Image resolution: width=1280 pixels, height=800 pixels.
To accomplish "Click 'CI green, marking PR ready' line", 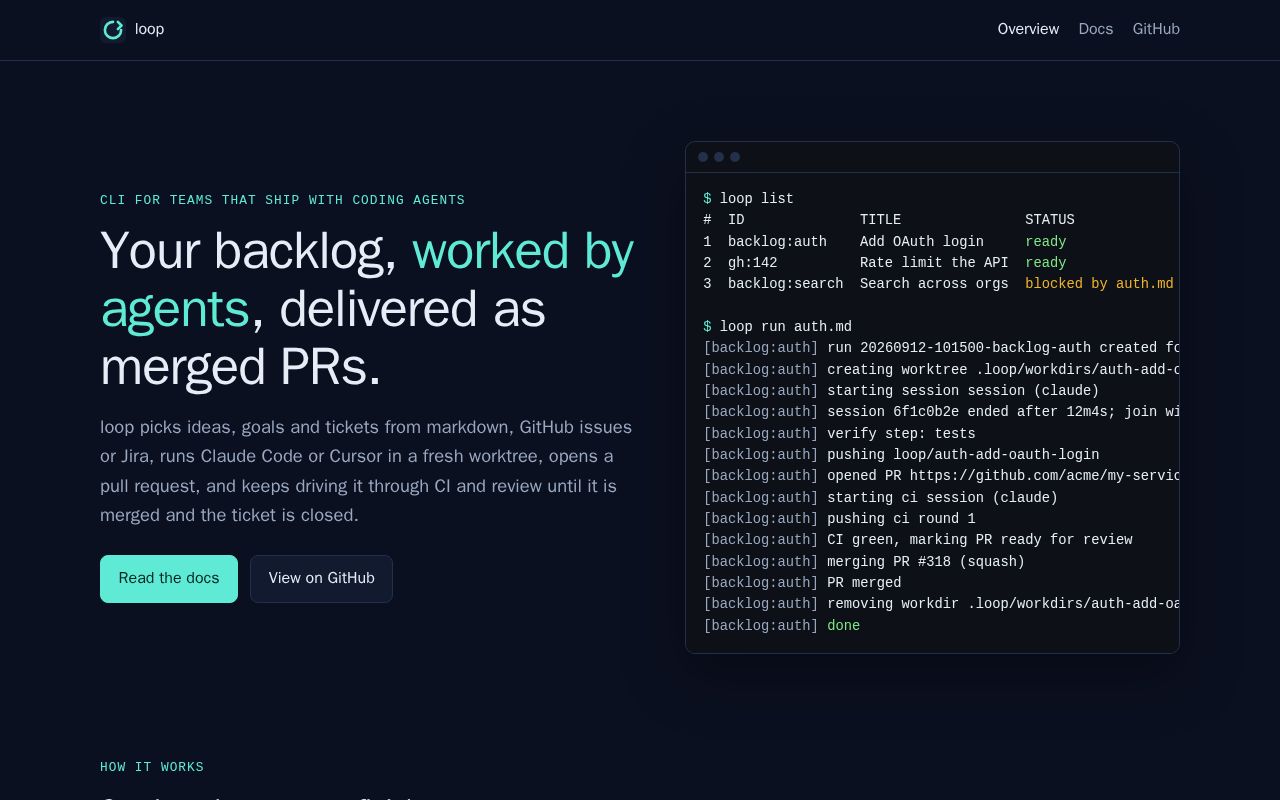I will 918,540.
